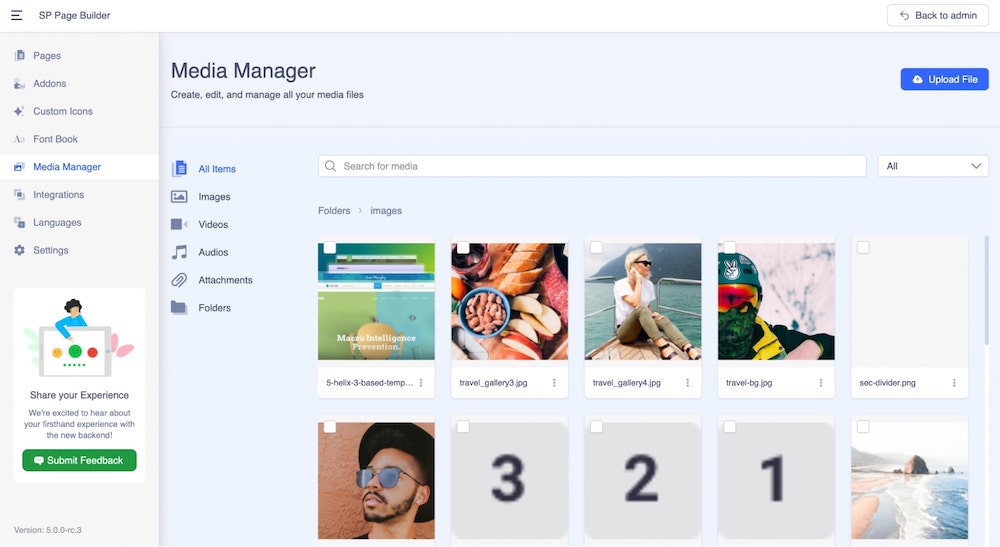The image size is (1000, 547).
Task: Tick the checkbox on travel_gallery3.jpg
Action: click(x=463, y=248)
